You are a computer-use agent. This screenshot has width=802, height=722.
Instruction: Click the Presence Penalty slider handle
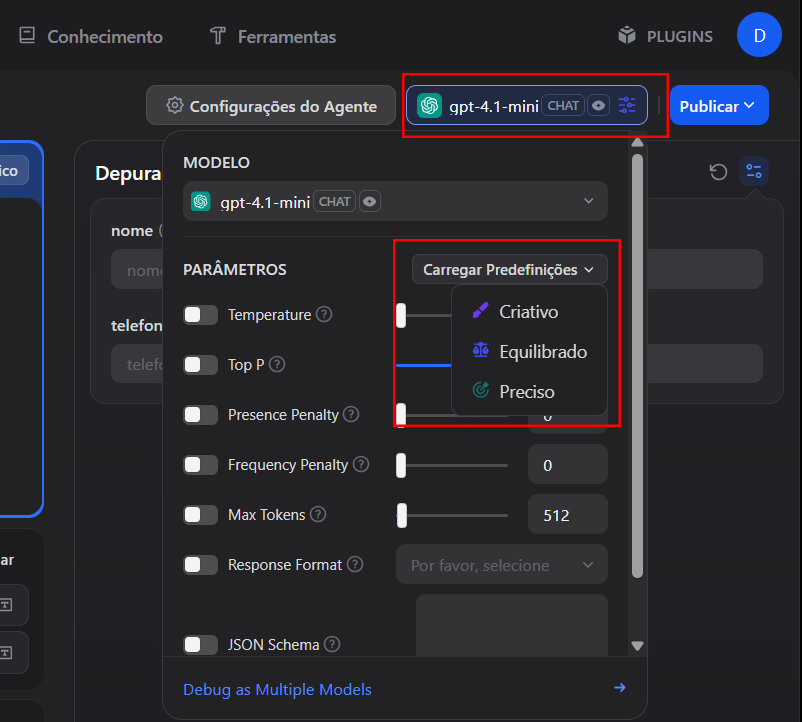pyautogui.click(x=401, y=415)
